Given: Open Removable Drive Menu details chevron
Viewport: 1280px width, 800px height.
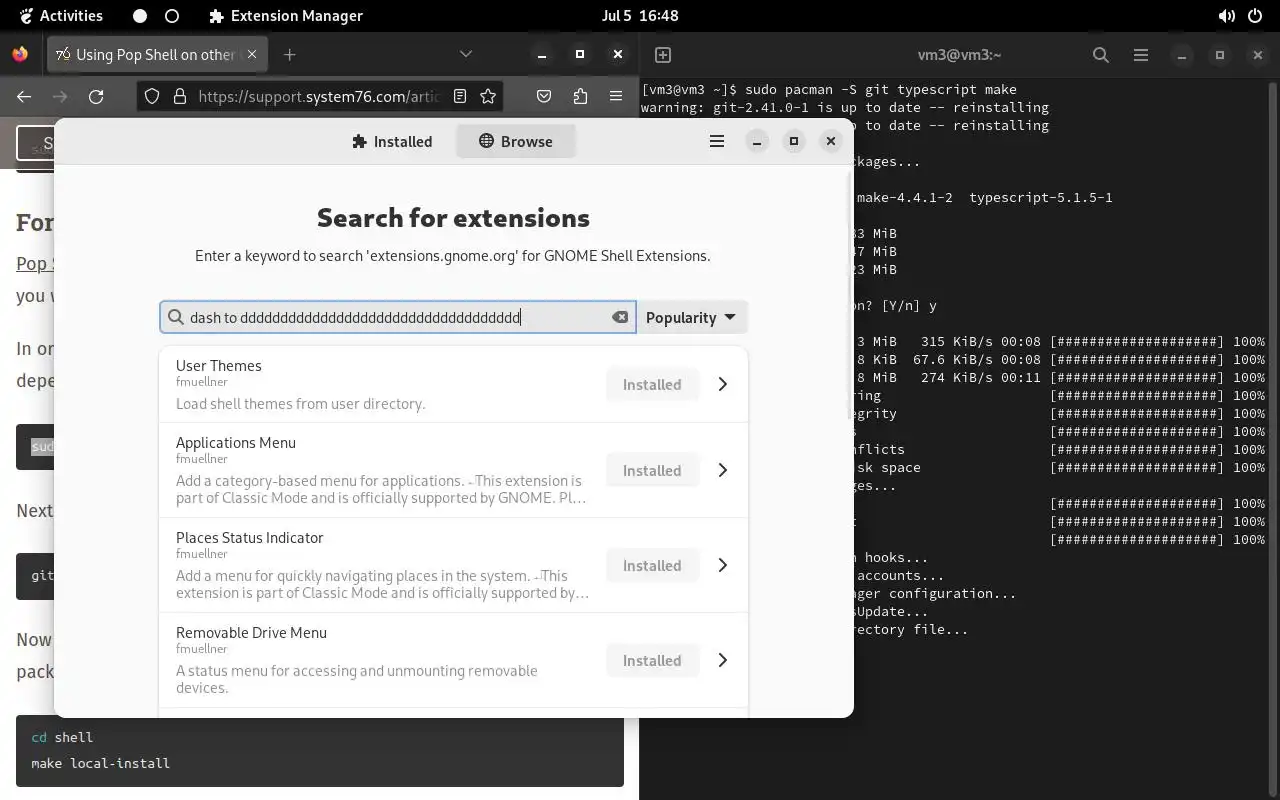Looking at the screenshot, I should [x=722, y=660].
